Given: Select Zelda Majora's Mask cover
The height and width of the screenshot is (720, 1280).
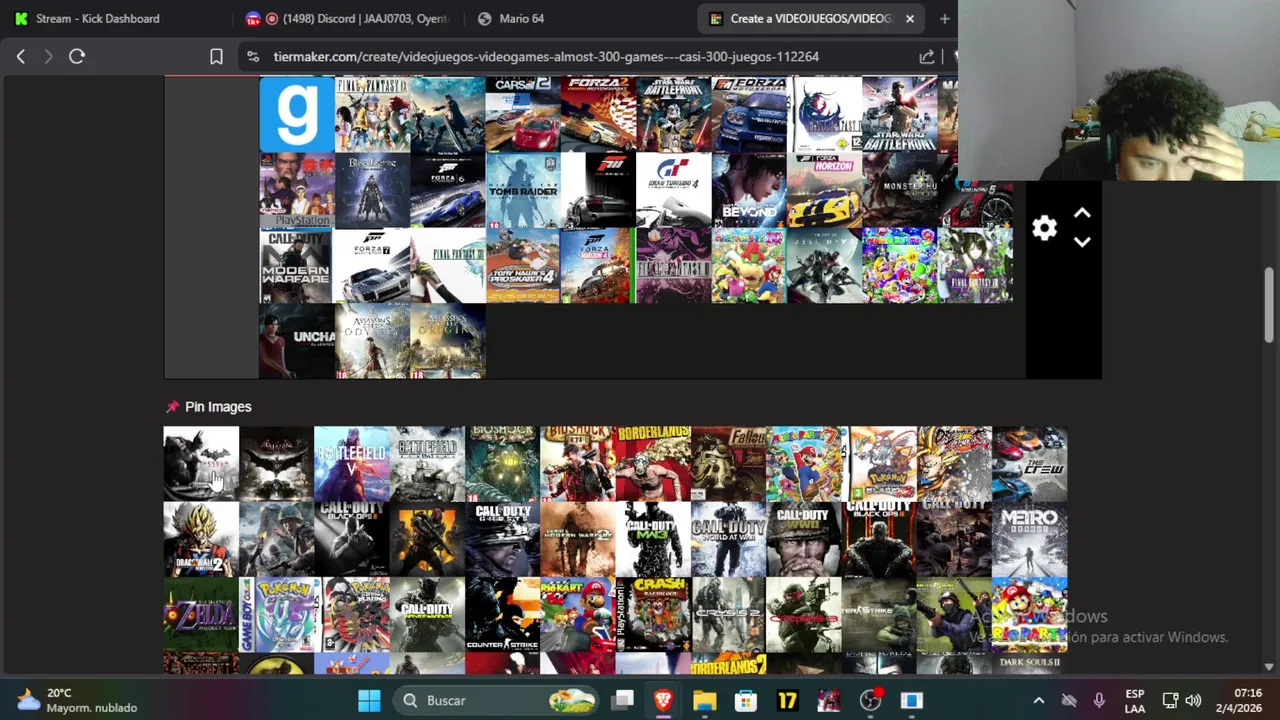Looking at the screenshot, I should pyautogui.click(x=201, y=615).
